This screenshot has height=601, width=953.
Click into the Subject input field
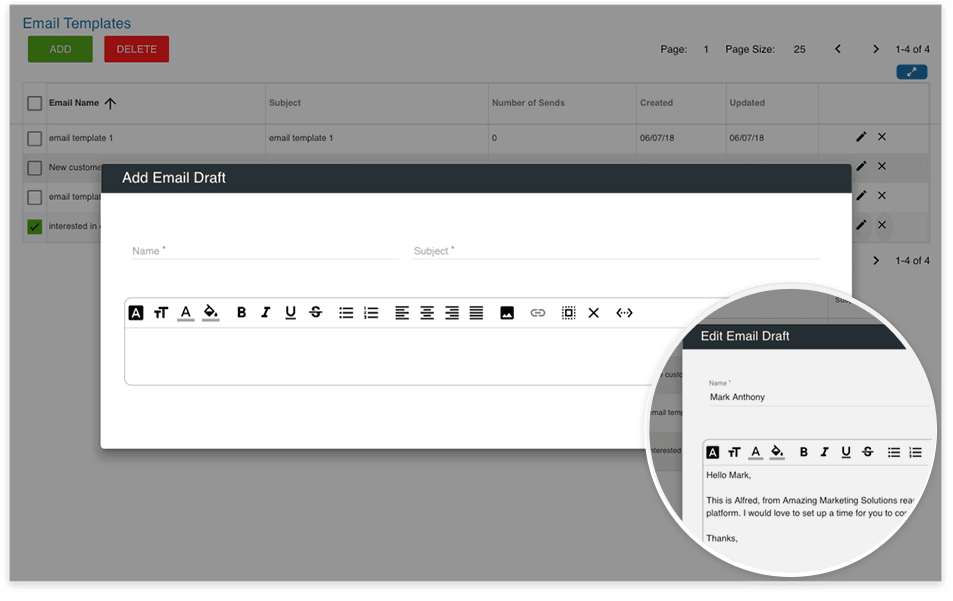(616, 251)
